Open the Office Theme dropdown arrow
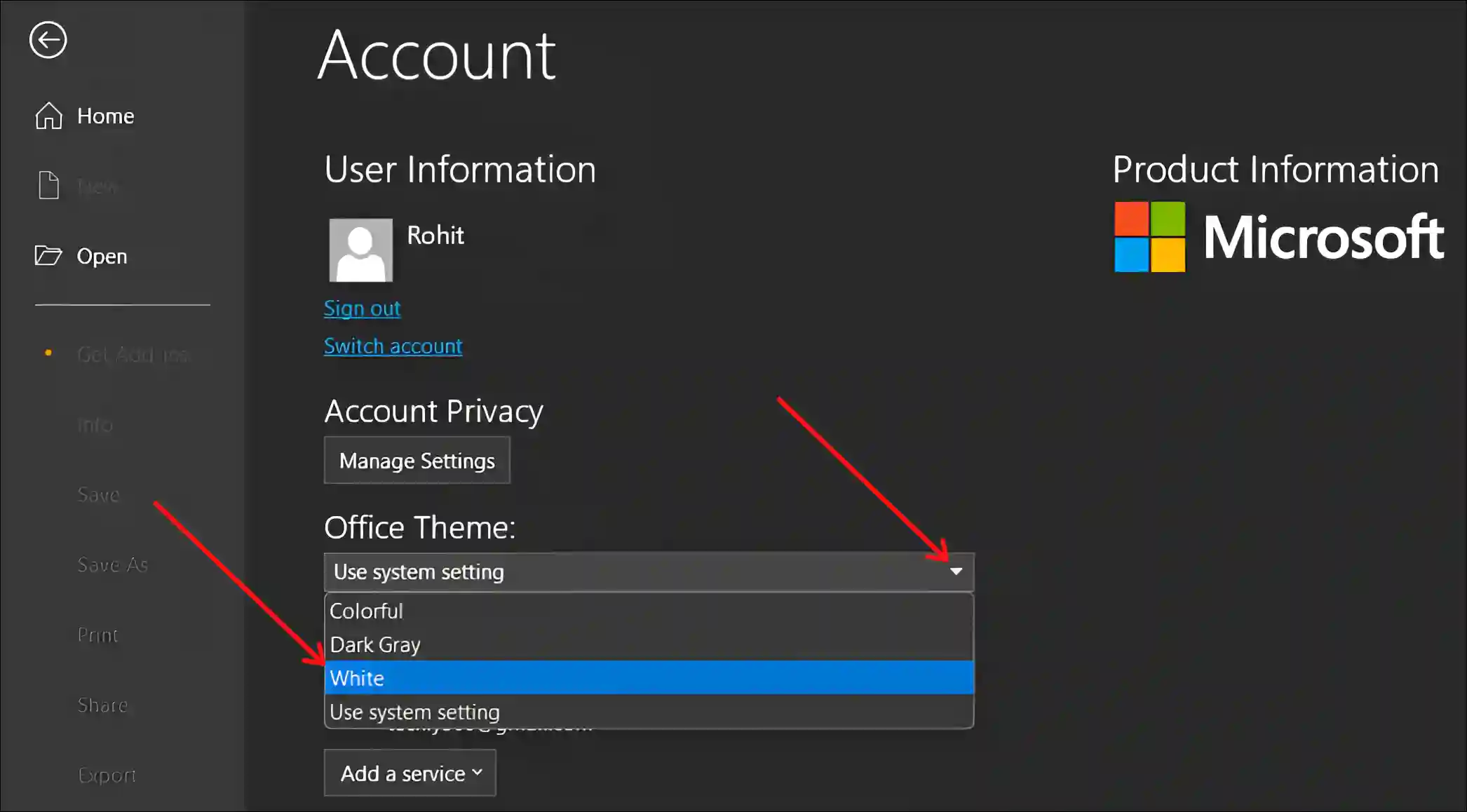The height and width of the screenshot is (812, 1467). tap(956, 571)
